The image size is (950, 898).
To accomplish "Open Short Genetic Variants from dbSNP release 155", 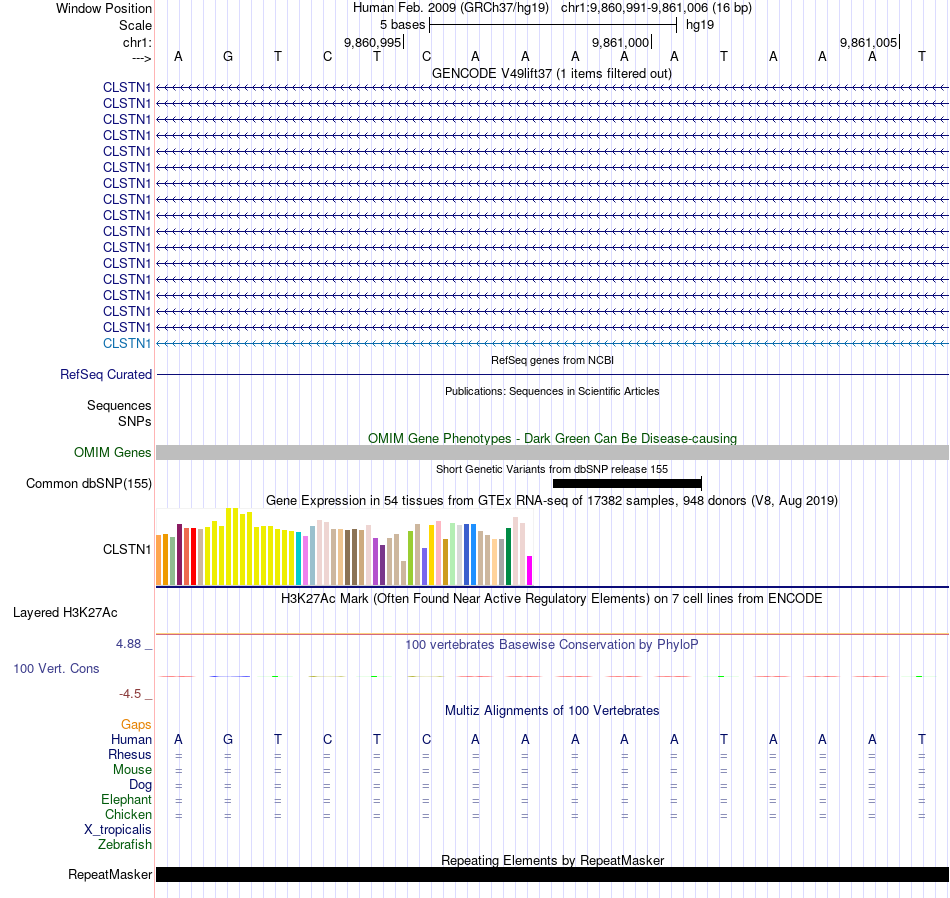I will tap(552, 469).
